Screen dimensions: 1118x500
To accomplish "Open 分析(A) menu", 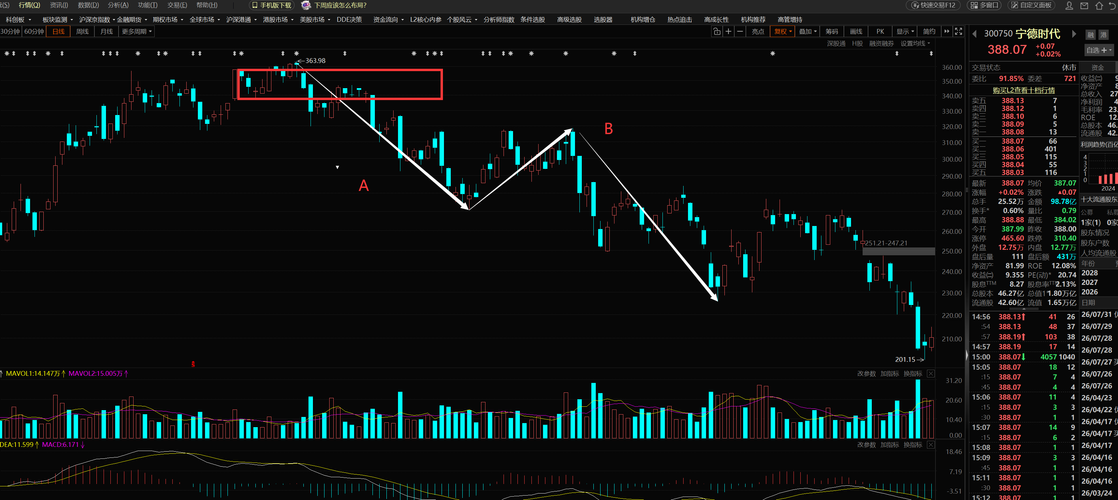I will click(x=118, y=5).
